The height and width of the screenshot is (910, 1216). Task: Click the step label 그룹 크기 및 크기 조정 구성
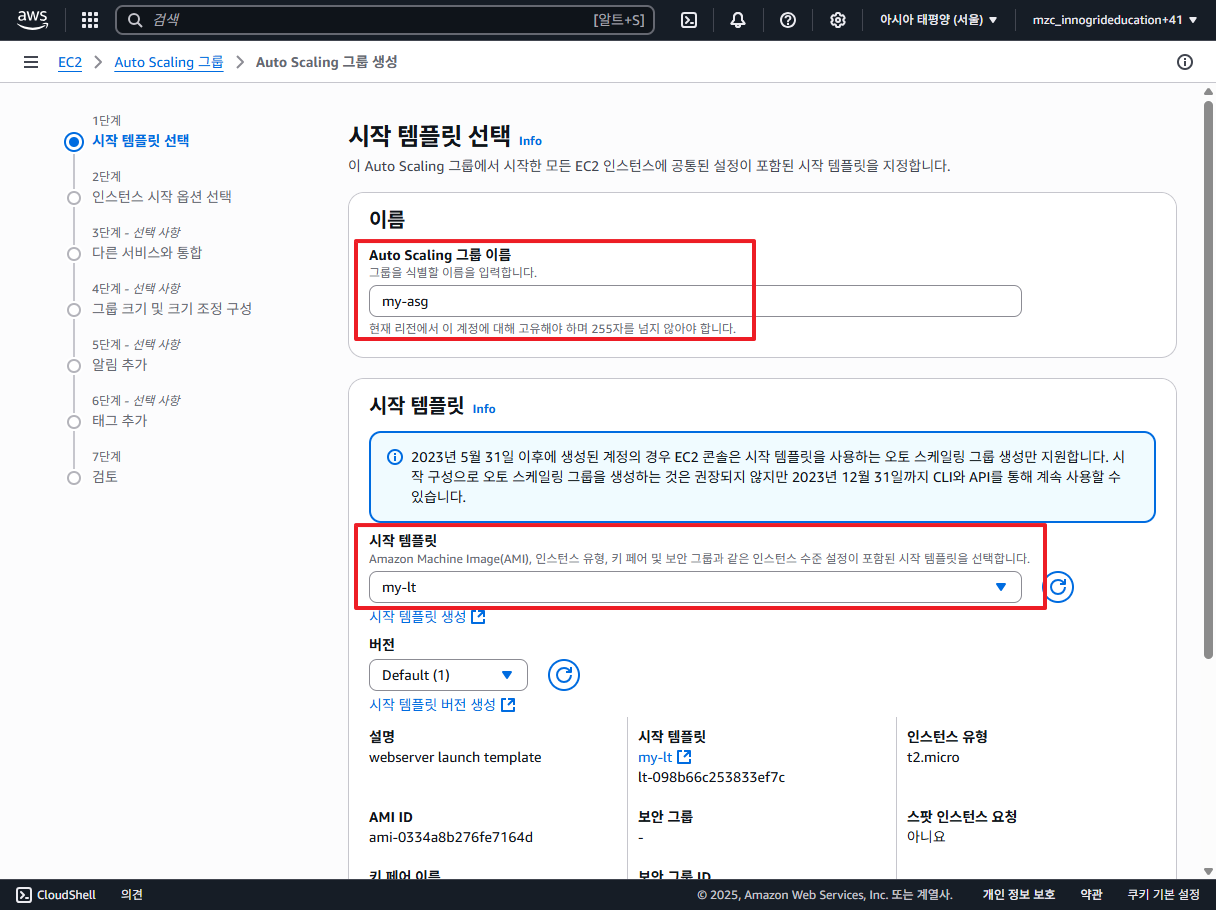[172, 309]
